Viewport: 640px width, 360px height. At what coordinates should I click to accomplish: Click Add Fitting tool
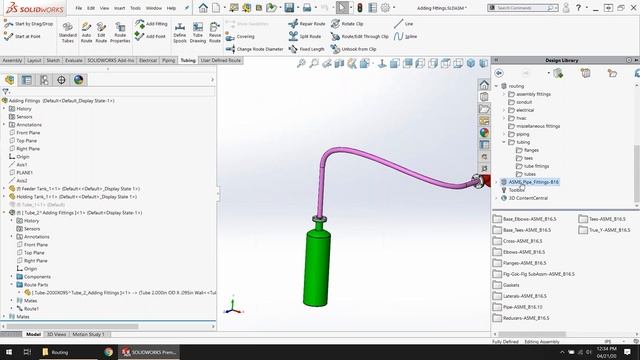(151, 24)
